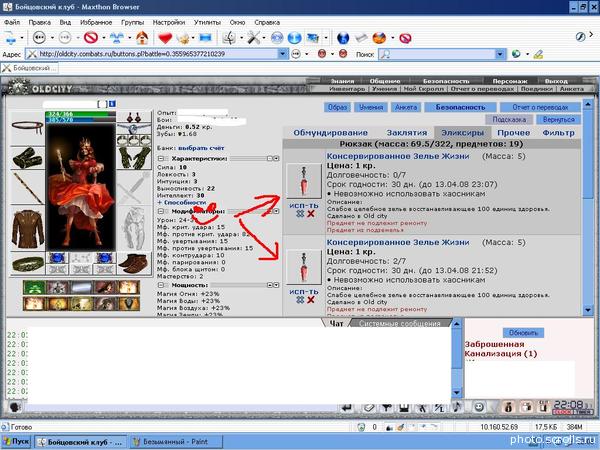The width and height of the screenshot is (600, 450).
Task: Collapse the Мощность section
Action: 161,285
